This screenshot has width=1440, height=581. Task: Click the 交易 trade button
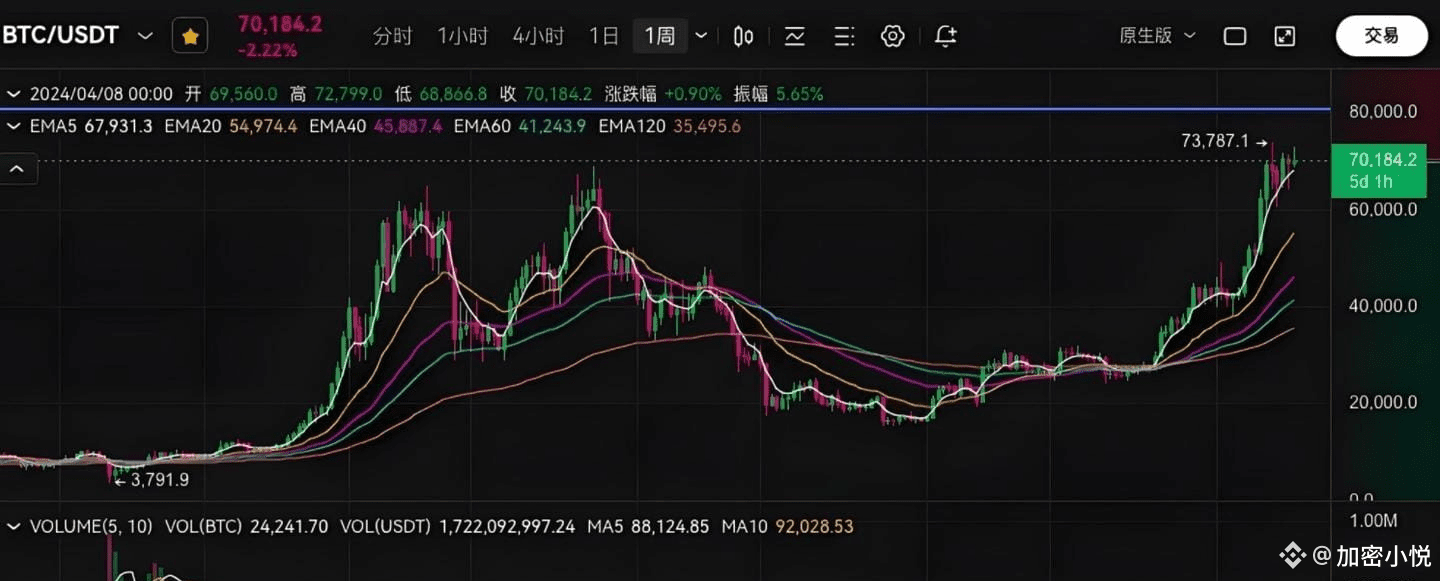1381,36
